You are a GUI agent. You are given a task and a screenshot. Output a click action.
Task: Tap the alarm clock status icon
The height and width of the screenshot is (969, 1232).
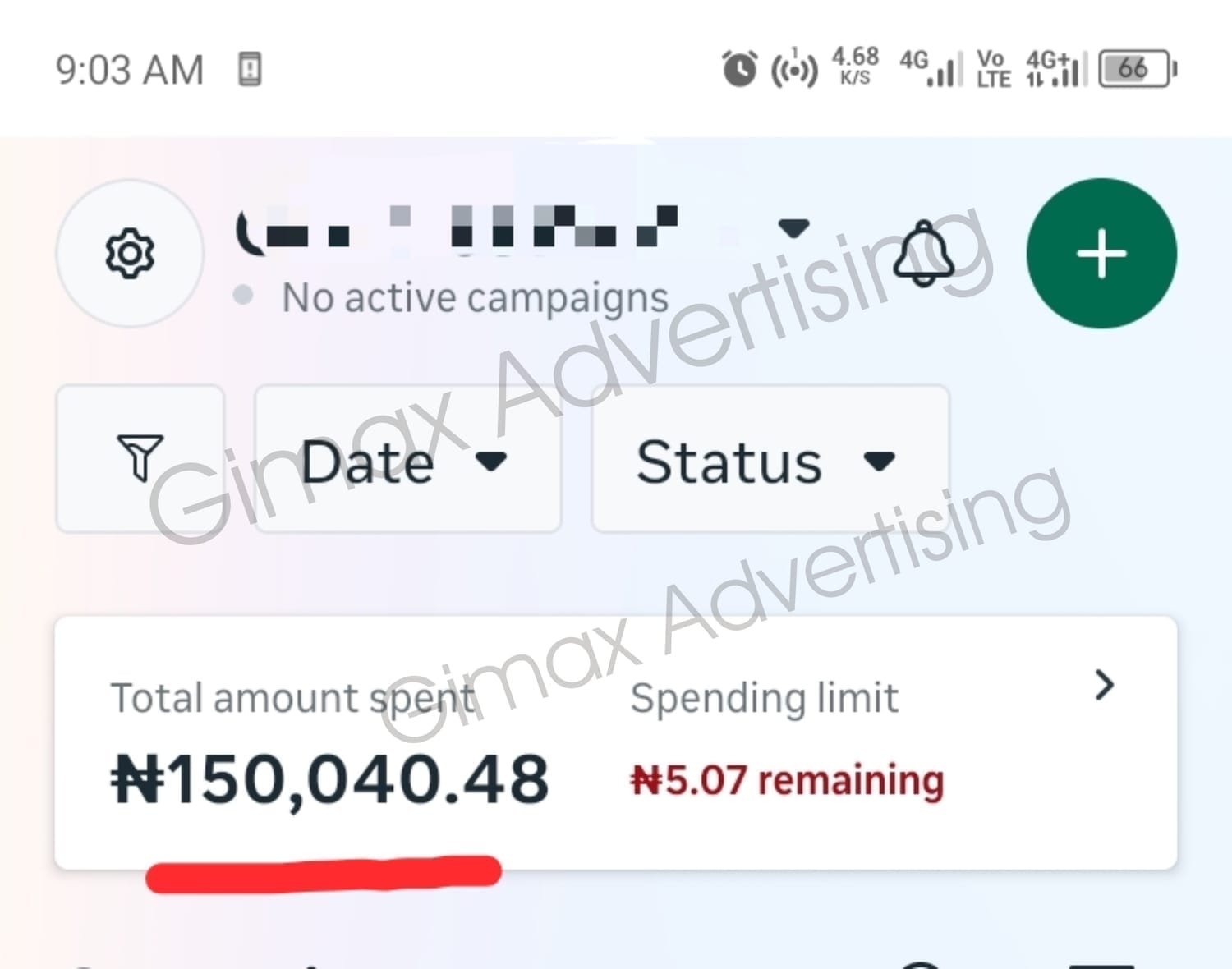(x=739, y=69)
